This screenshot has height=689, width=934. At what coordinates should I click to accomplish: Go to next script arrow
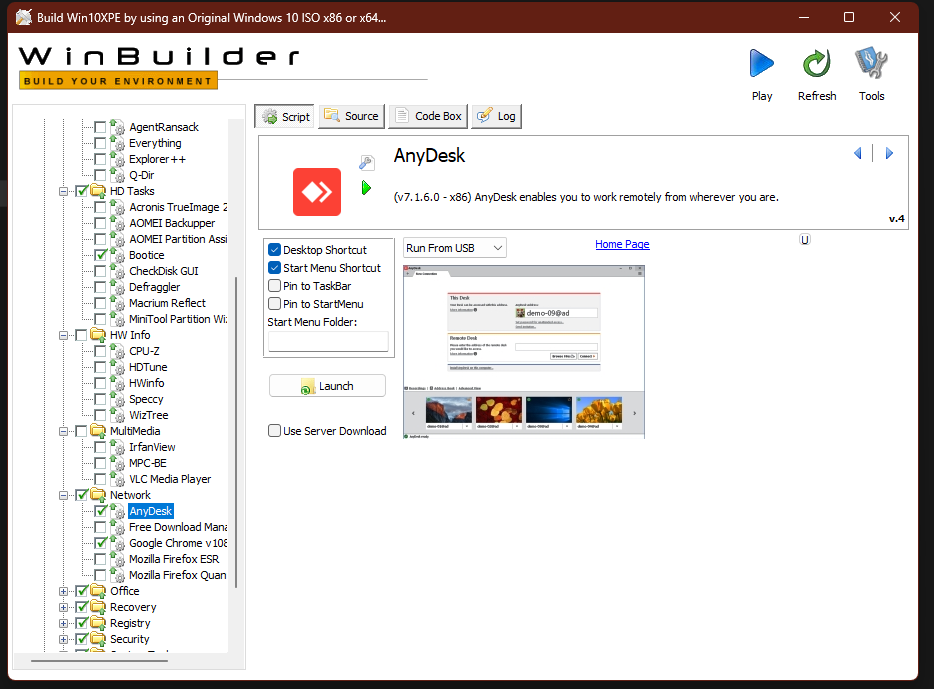[889, 154]
